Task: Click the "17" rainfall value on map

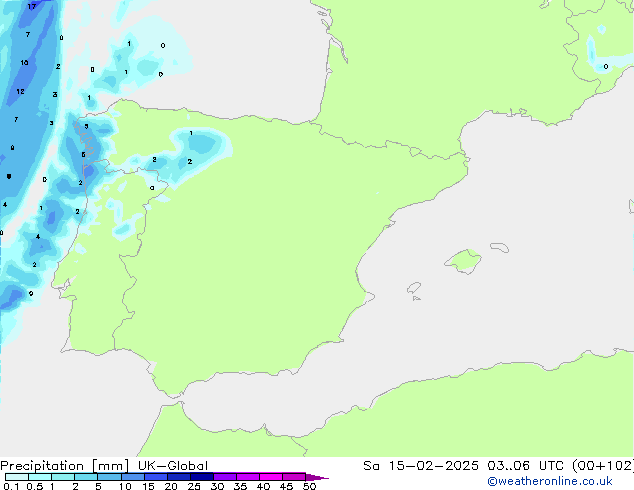Action: [x=32, y=6]
